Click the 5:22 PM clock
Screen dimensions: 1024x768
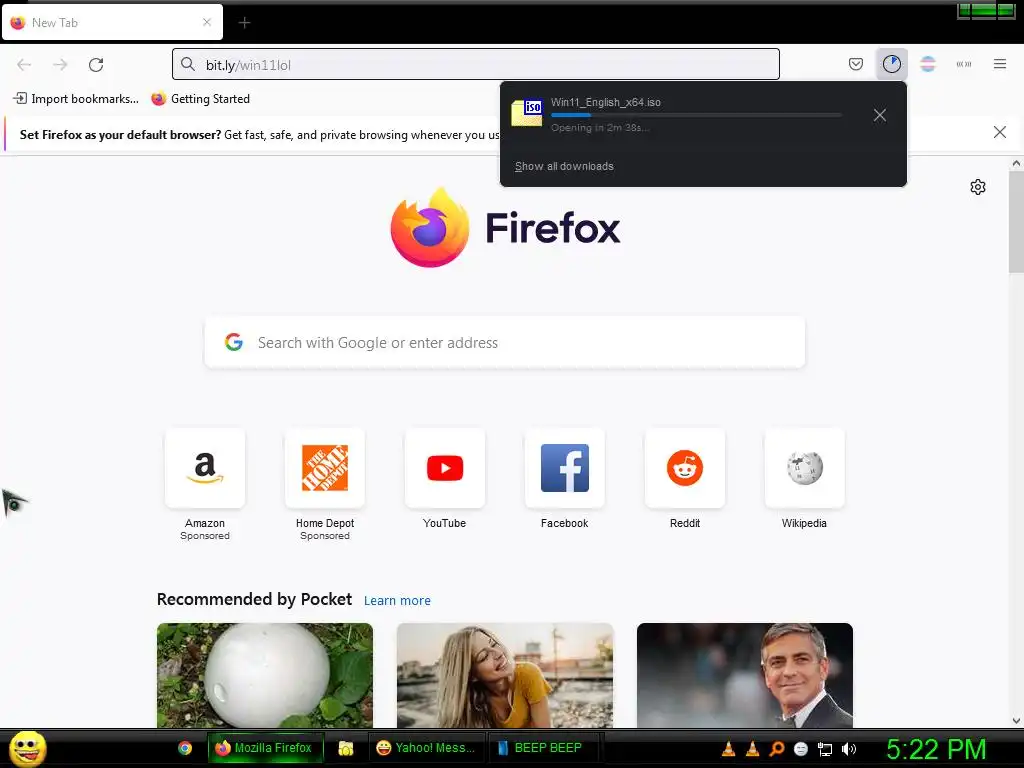pyautogui.click(x=936, y=749)
